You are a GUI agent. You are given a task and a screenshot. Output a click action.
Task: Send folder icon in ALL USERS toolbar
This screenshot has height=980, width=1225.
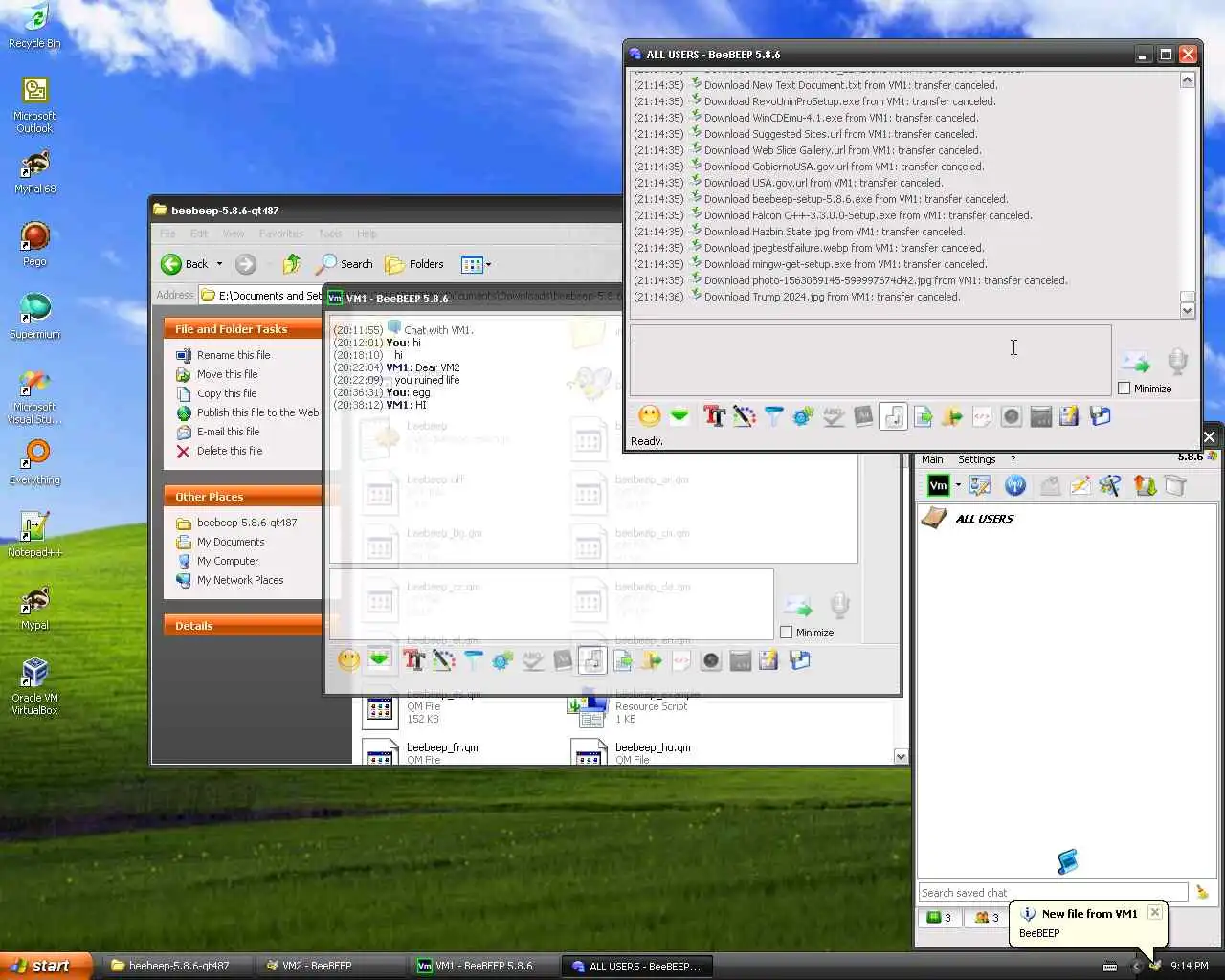click(952, 416)
